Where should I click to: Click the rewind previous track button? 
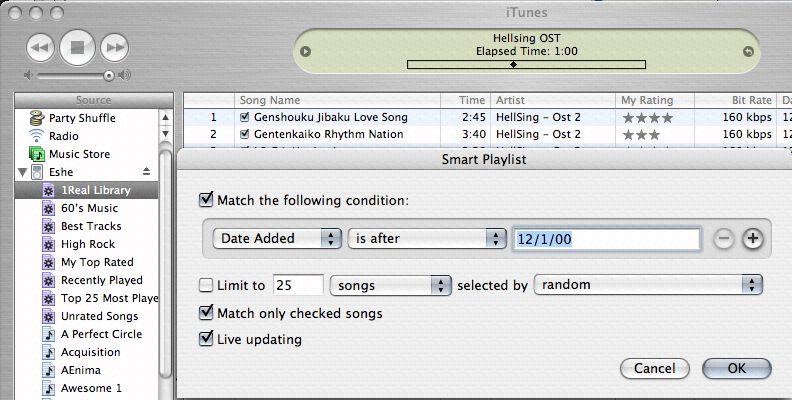pyautogui.click(x=40, y=48)
